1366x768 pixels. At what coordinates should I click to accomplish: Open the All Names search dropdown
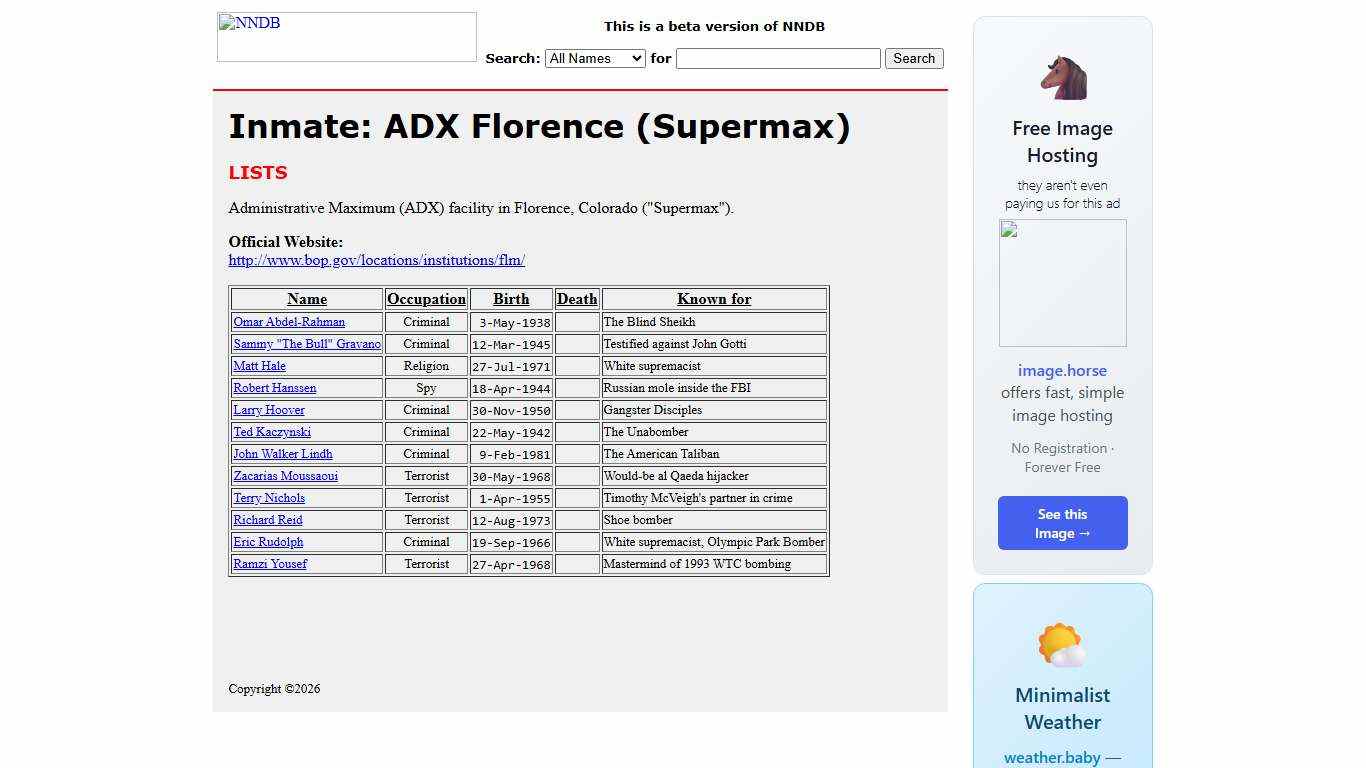595,58
